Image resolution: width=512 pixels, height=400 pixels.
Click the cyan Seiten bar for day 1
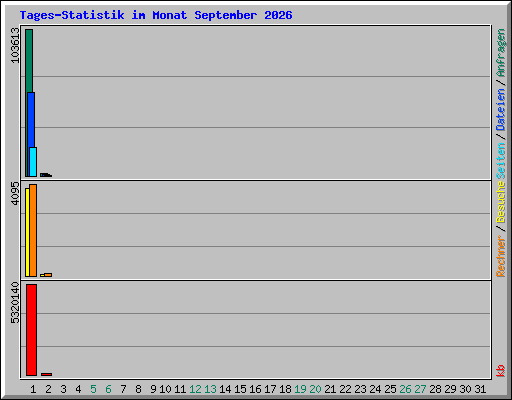pyautogui.click(x=33, y=162)
